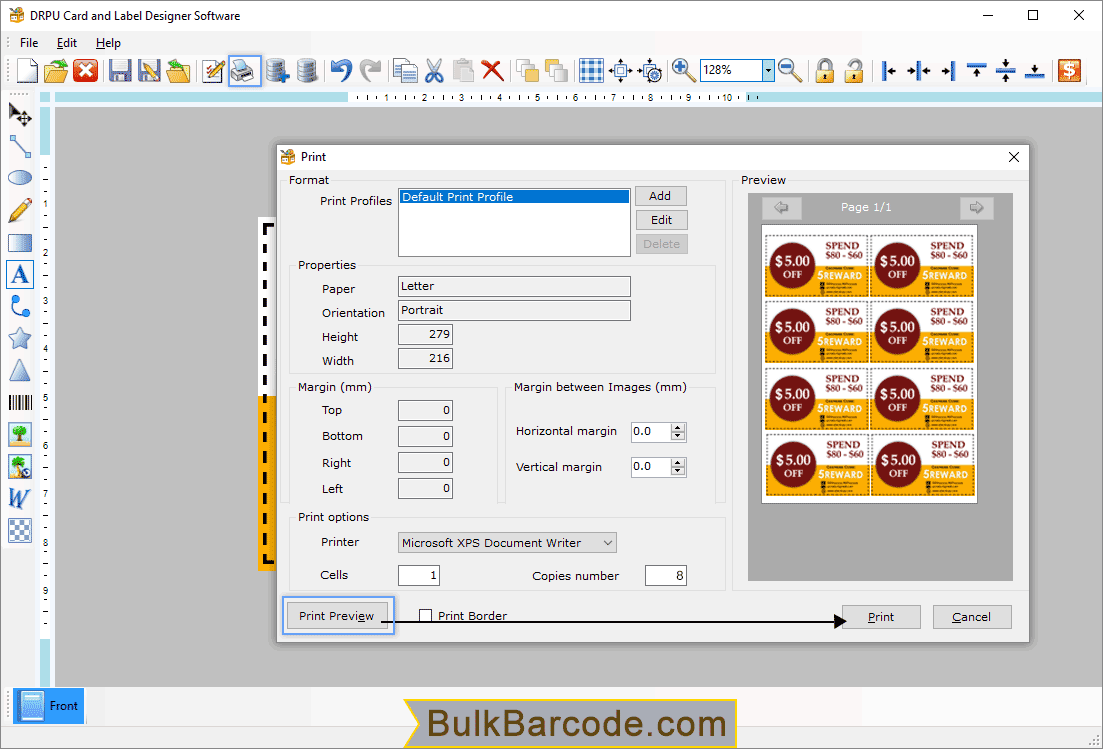1103x749 pixels.
Task: Cancel the Print dialog
Action: tap(971, 617)
